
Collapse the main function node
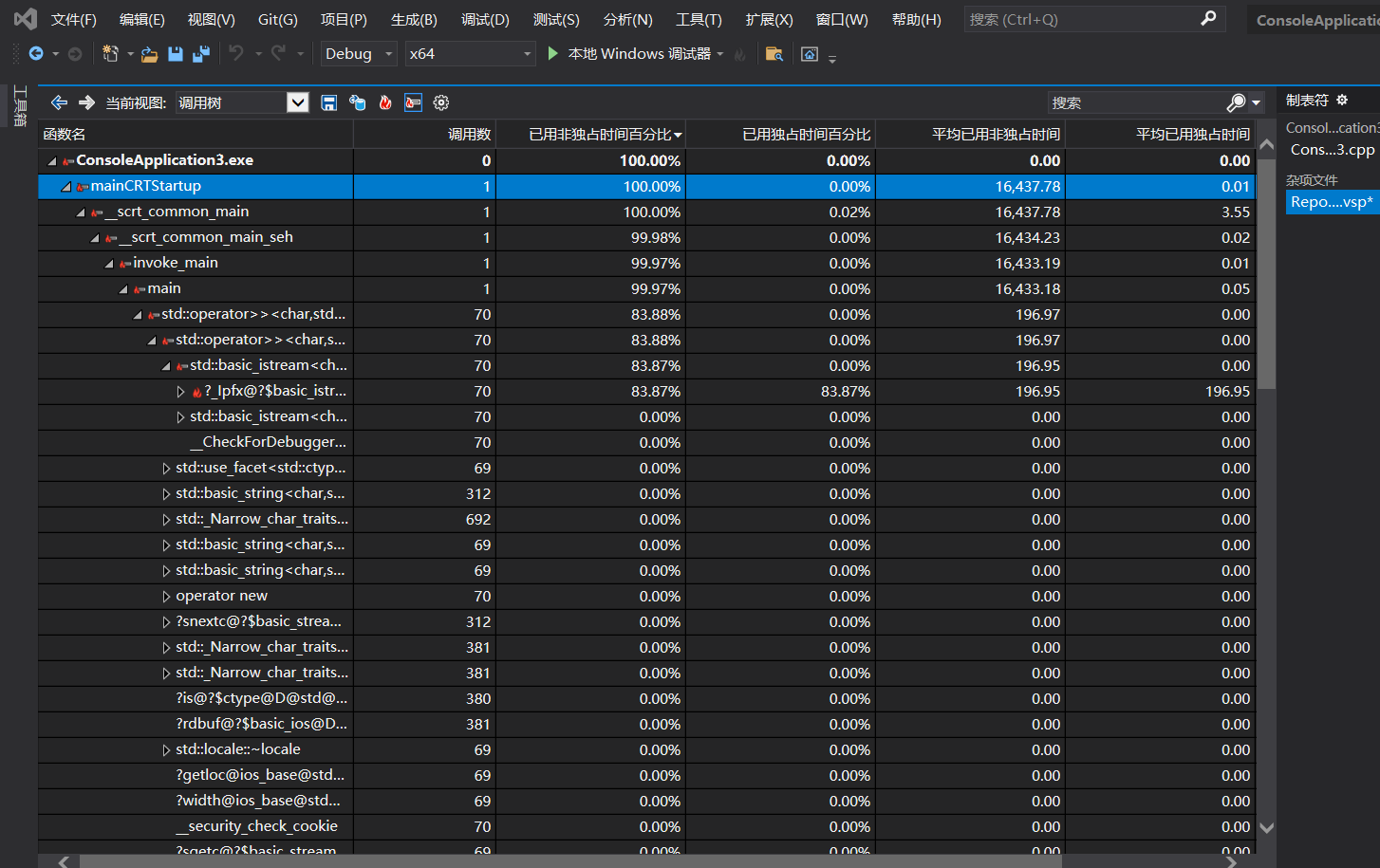pos(123,289)
